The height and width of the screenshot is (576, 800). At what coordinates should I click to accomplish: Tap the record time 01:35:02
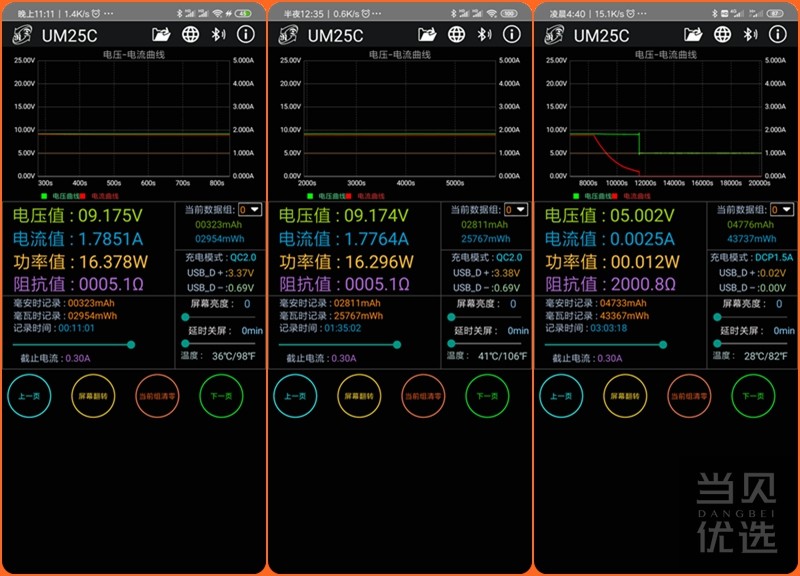[x=342, y=328]
